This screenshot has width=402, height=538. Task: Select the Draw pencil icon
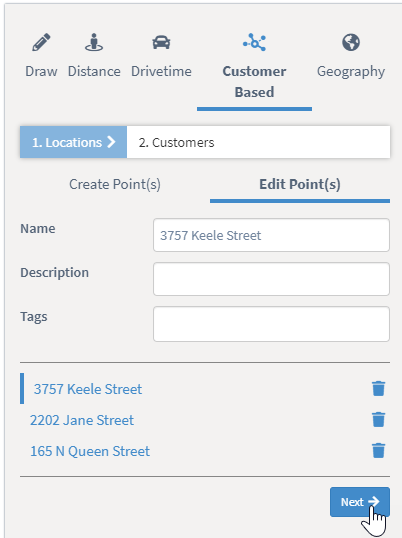[x=42, y=43]
